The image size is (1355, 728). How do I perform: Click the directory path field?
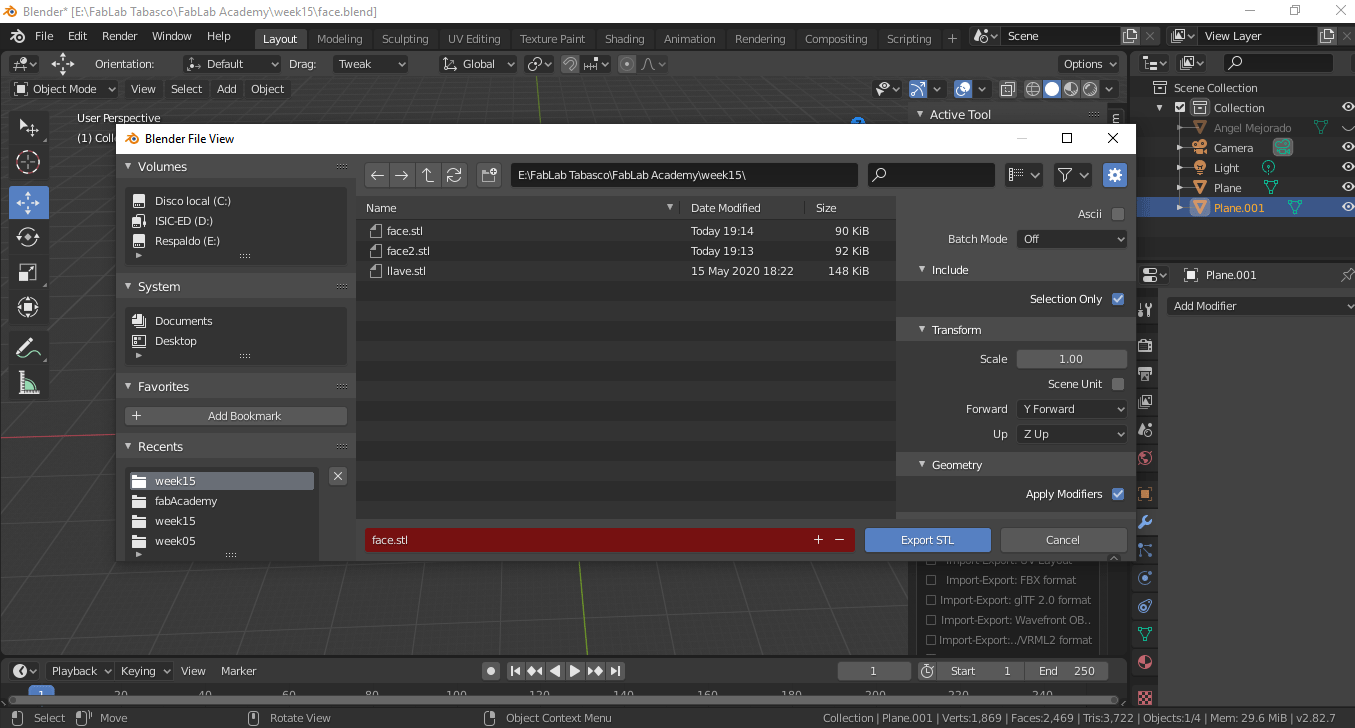click(x=684, y=175)
